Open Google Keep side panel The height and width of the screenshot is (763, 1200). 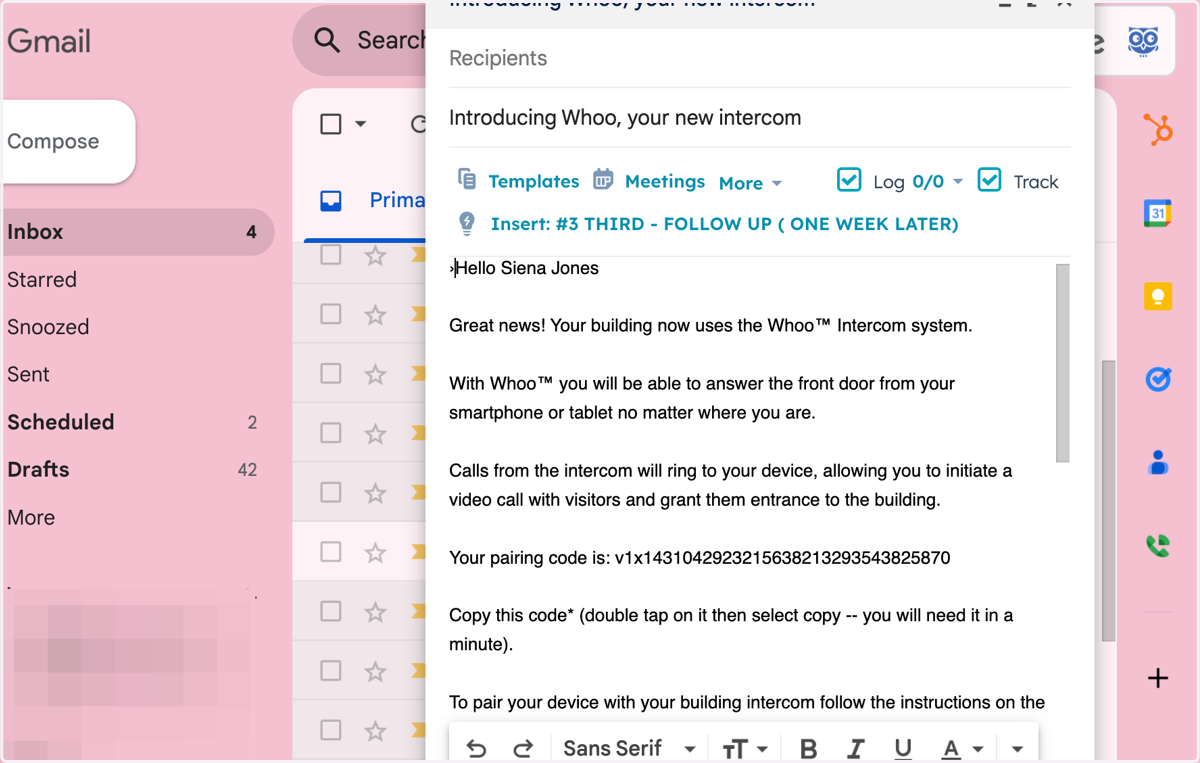pos(1158,296)
